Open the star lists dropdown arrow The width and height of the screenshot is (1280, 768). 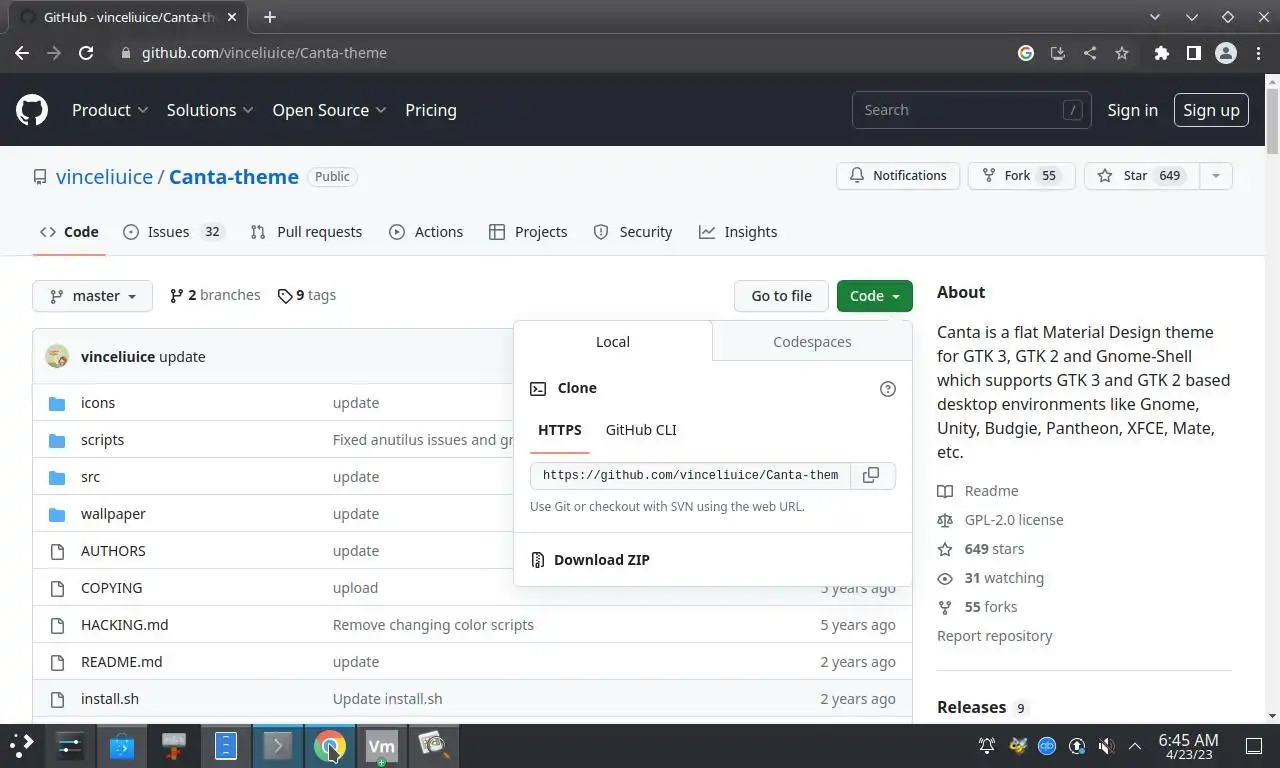point(1215,176)
